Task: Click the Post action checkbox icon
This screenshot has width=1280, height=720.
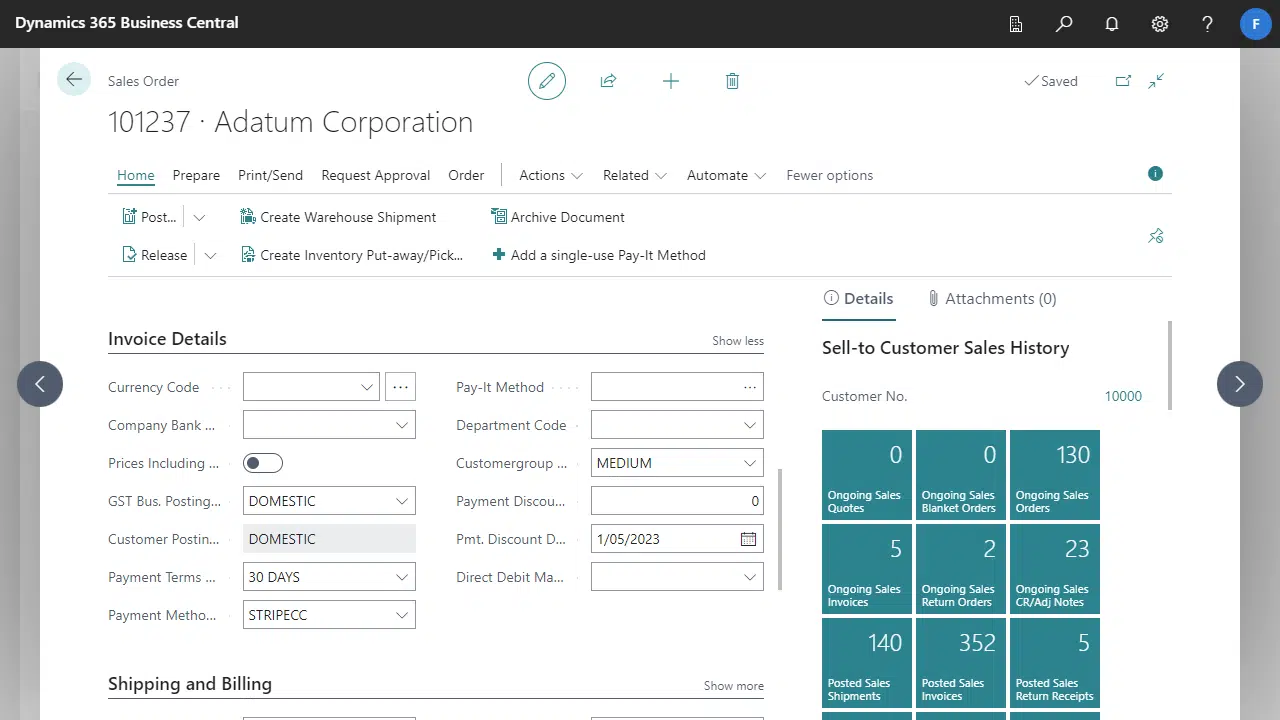Action: [129, 217]
